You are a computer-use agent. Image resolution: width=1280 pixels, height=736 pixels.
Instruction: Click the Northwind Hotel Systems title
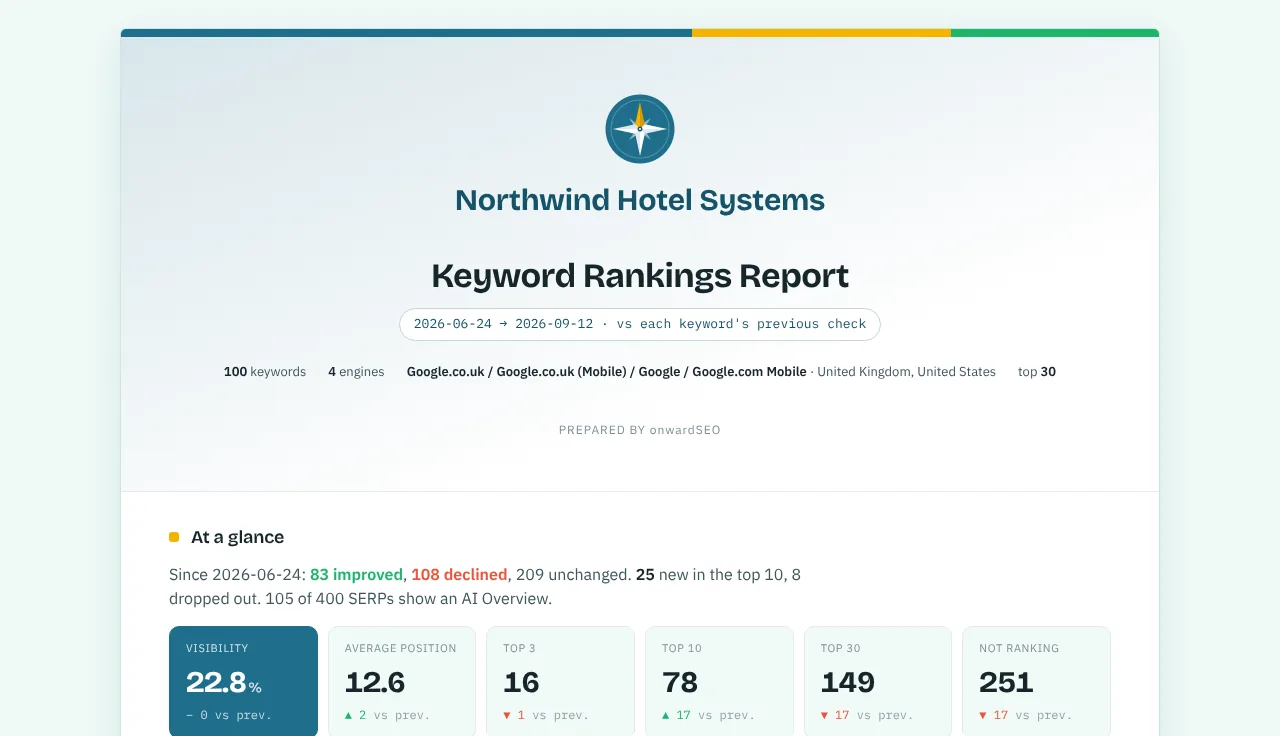pyautogui.click(x=640, y=200)
